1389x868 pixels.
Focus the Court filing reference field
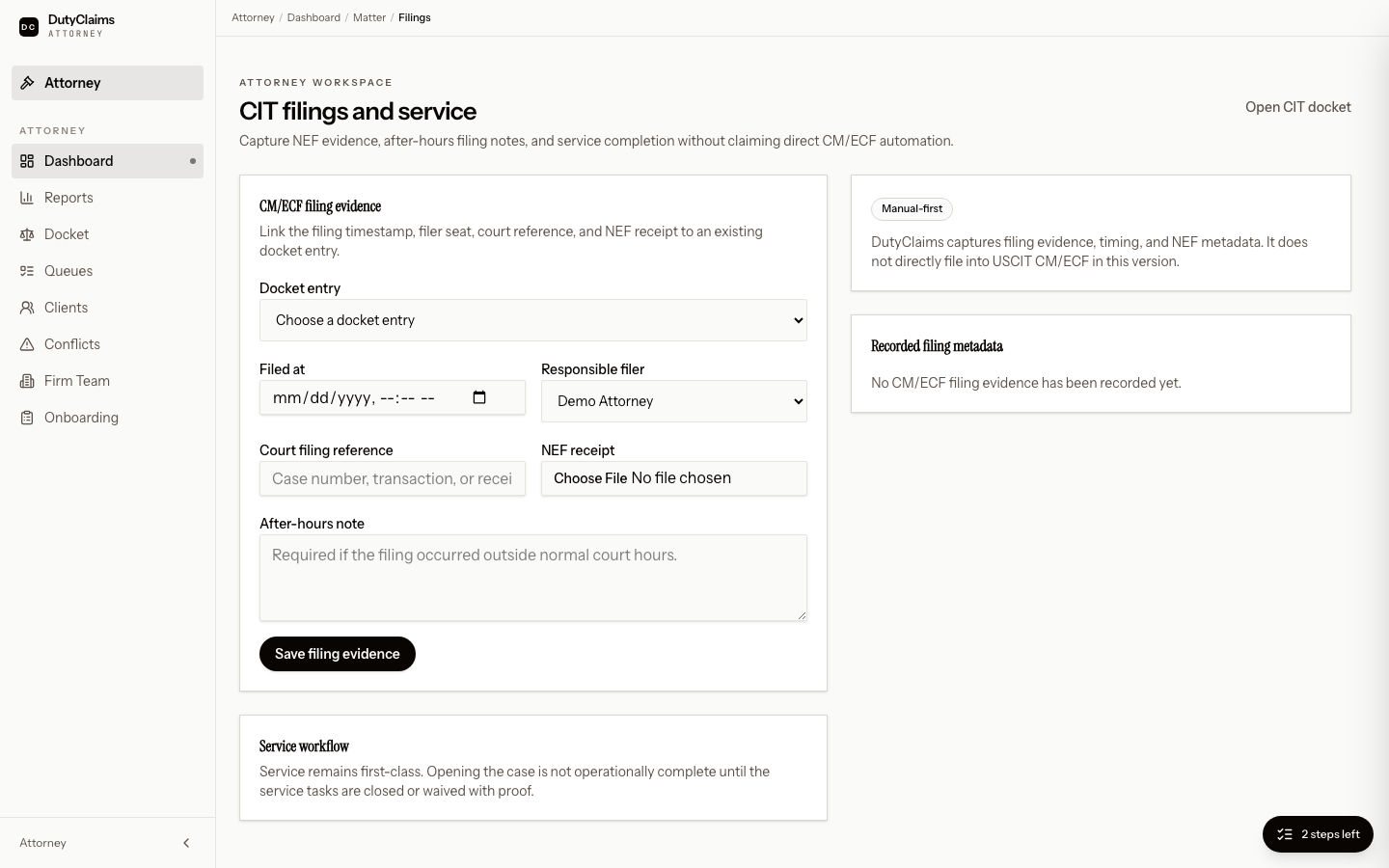pos(393,478)
